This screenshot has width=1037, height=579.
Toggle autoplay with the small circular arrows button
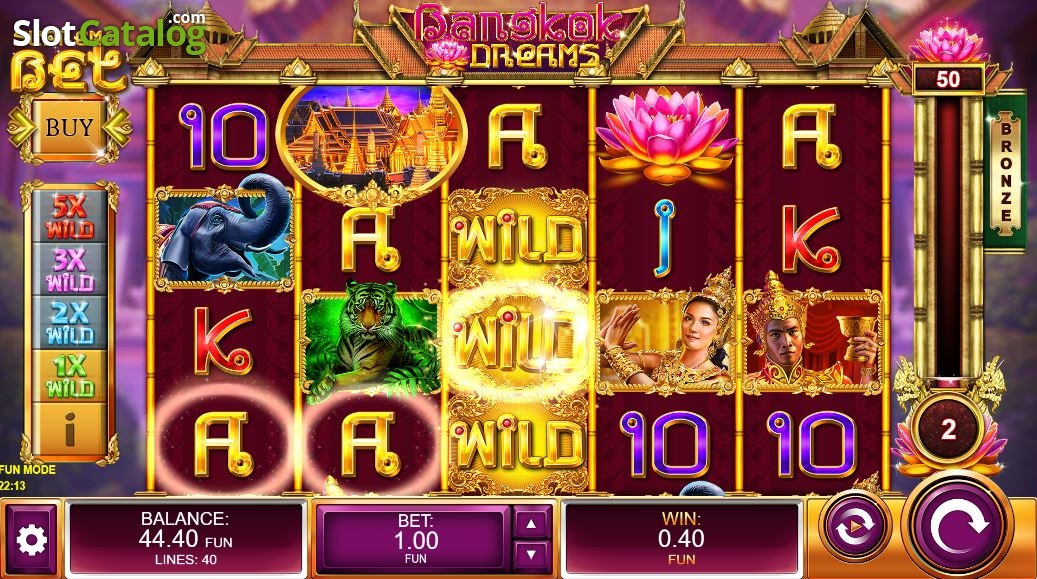tap(854, 527)
